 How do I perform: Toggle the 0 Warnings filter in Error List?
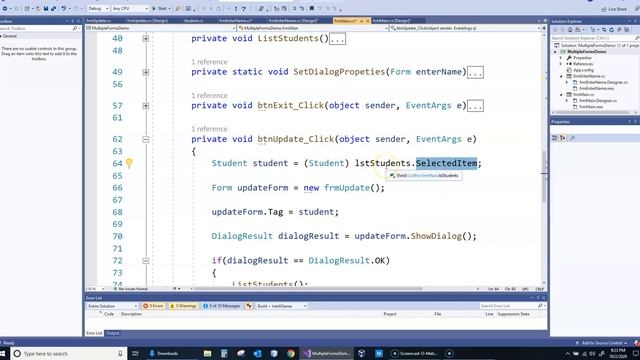coord(183,306)
